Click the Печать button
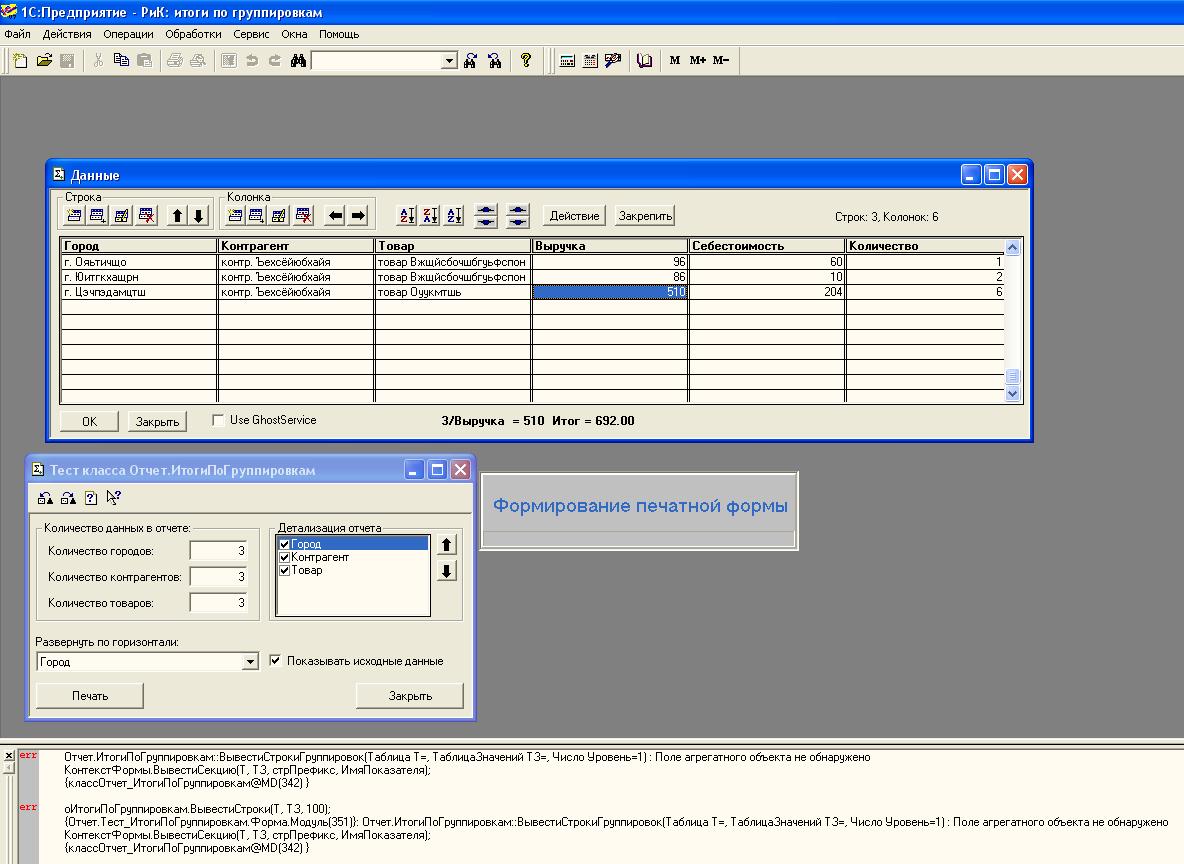 click(x=90, y=696)
